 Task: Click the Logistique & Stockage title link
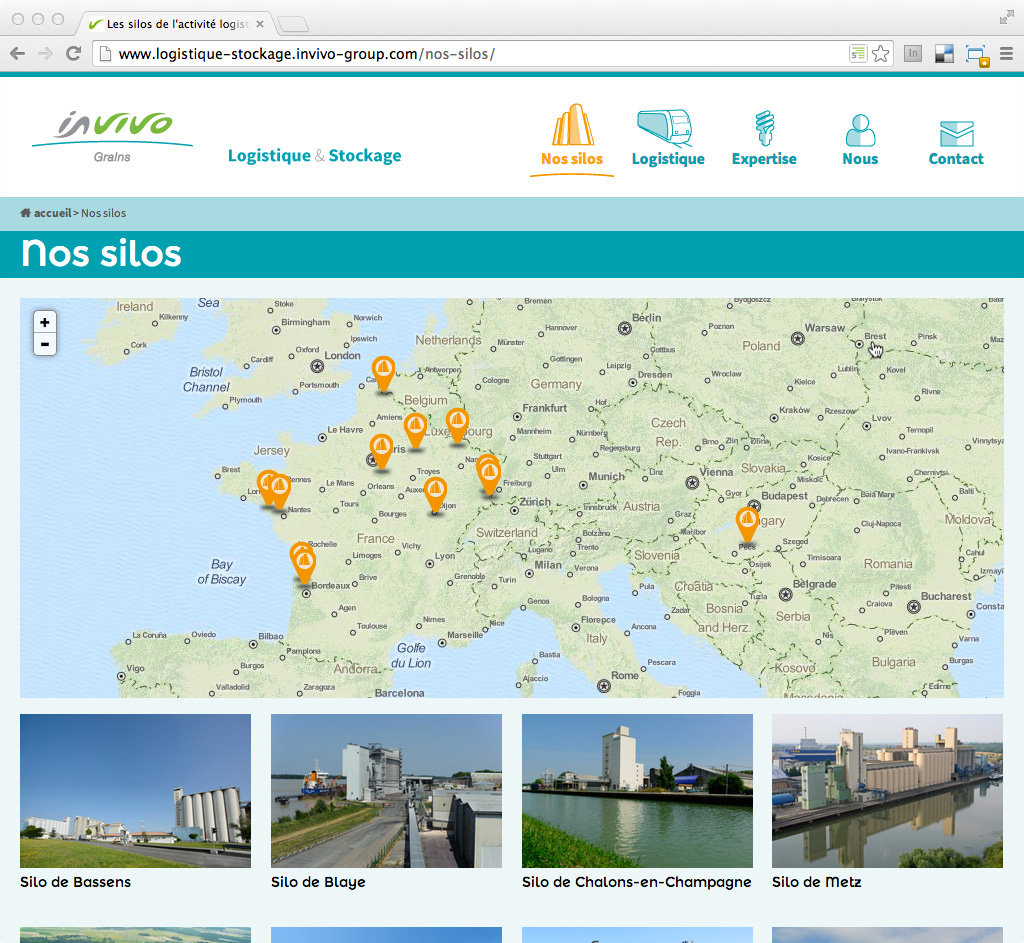314,155
